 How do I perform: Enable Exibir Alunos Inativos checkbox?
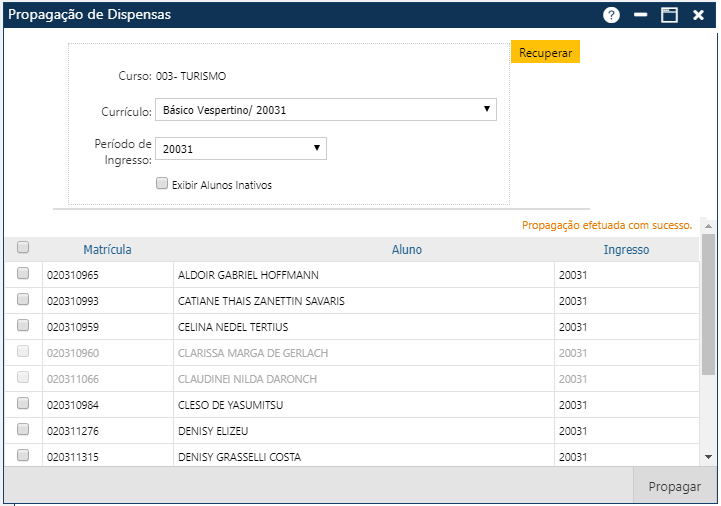click(x=162, y=184)
